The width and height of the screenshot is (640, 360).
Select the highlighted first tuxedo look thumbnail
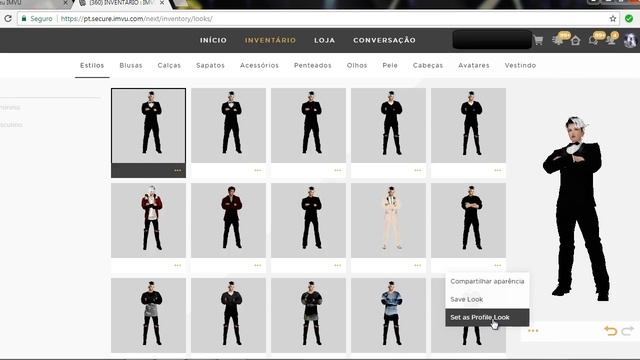coord(148,126)
